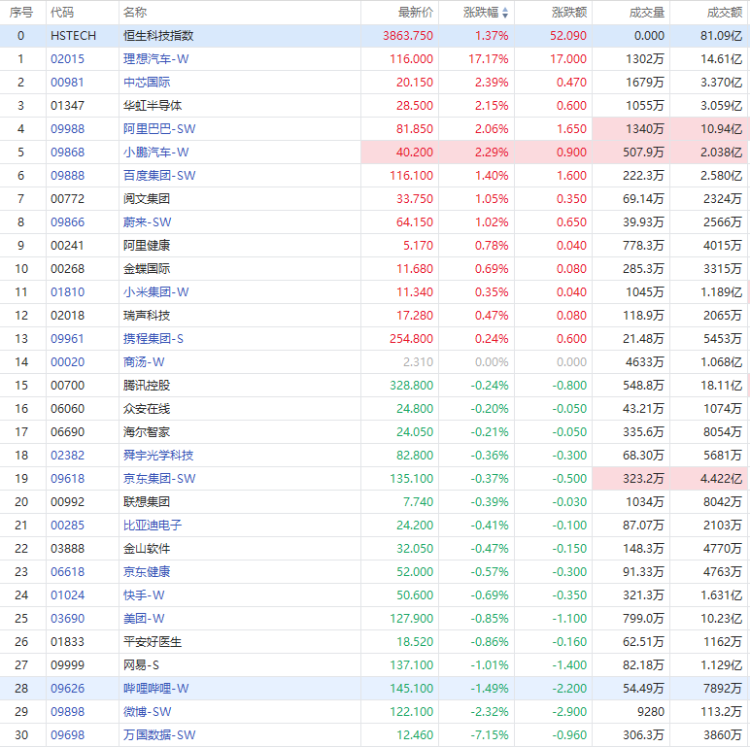Click the turnover 18.11亿 for 腾讯控股

(721, 385)
